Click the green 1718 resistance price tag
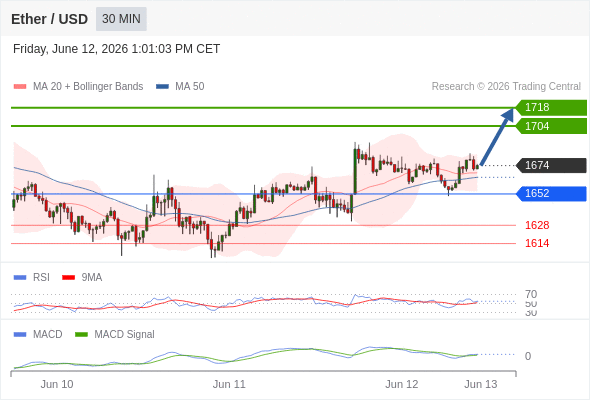 pos(551,108)
